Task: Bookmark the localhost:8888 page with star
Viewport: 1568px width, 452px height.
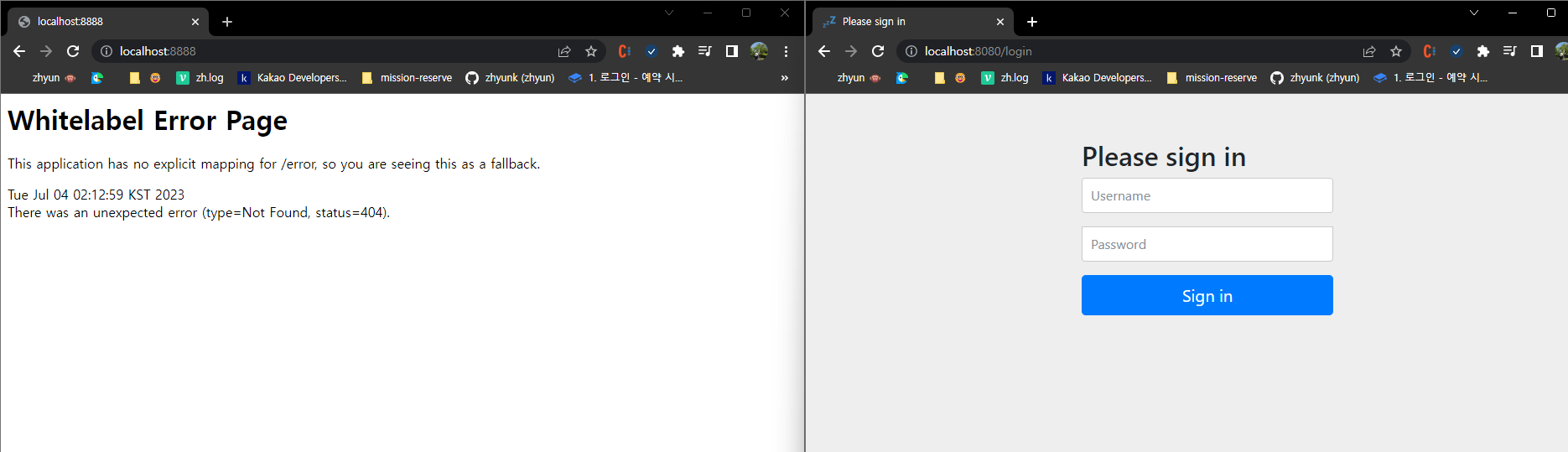Action: (591, 51)
